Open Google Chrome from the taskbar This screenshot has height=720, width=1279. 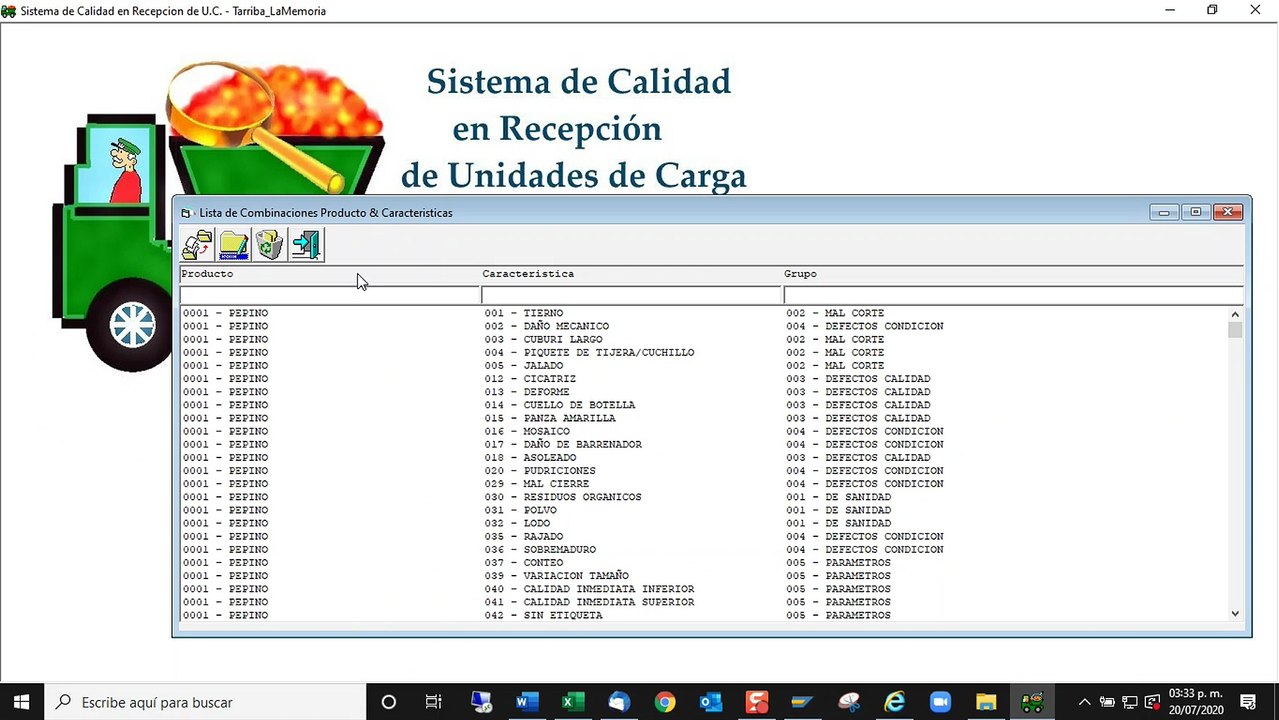tap(665, 702)
